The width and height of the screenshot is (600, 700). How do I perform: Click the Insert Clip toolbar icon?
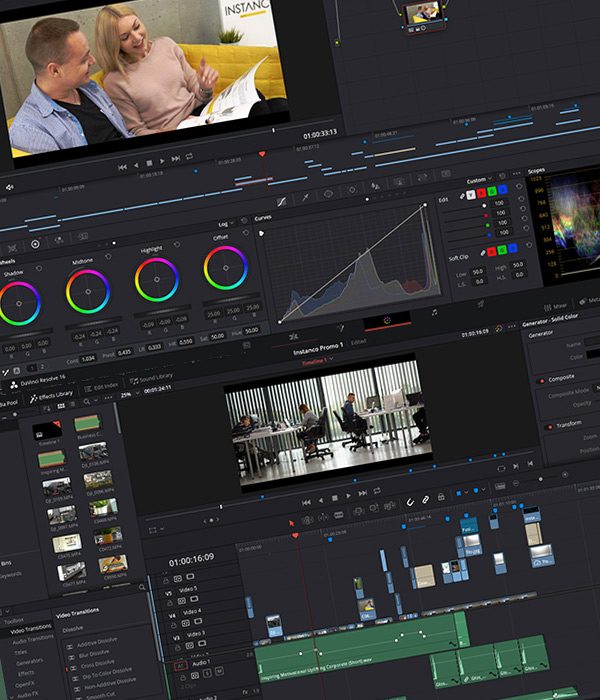(359, 511)
